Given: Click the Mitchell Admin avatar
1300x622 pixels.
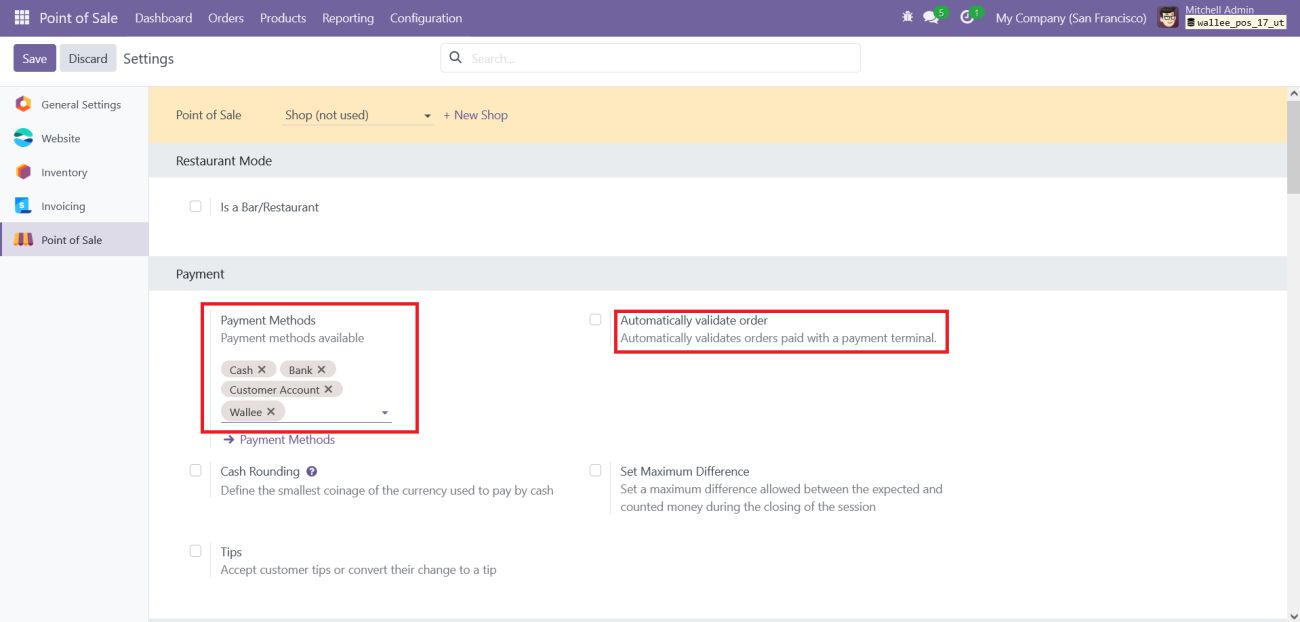Looking at the screenshot, I should click(x=1167, y=18).
